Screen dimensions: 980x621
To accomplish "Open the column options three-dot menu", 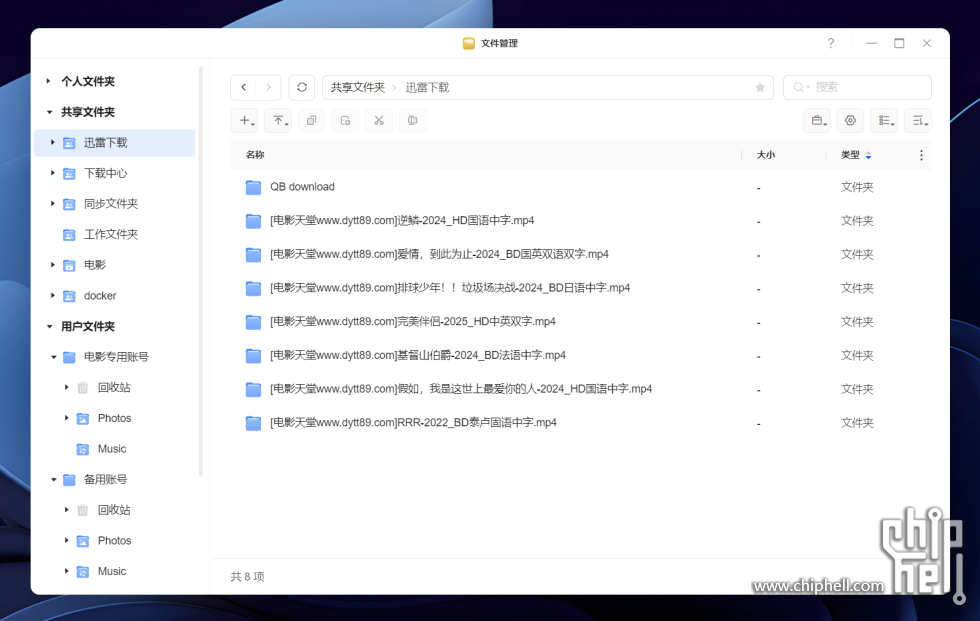I will (x=921, y=155).
